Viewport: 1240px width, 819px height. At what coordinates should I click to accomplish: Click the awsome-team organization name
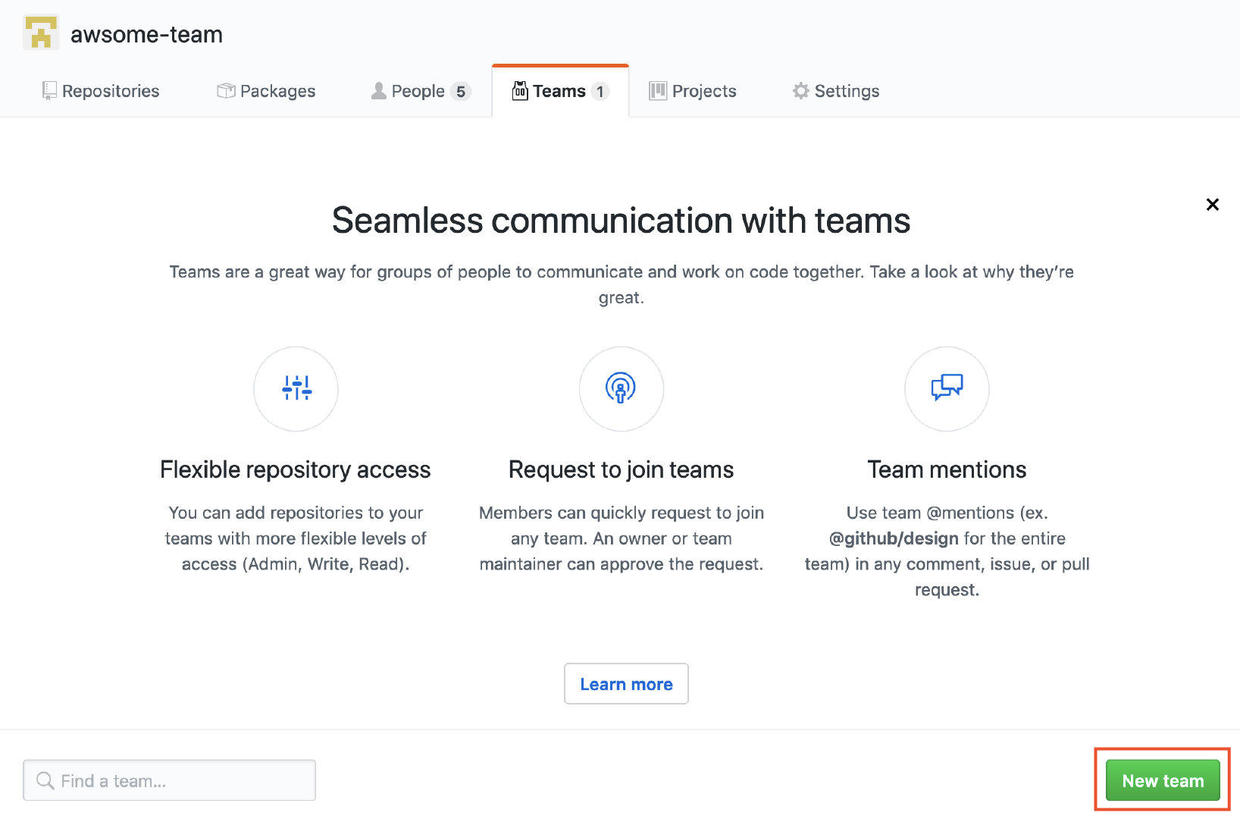(146, 35)
